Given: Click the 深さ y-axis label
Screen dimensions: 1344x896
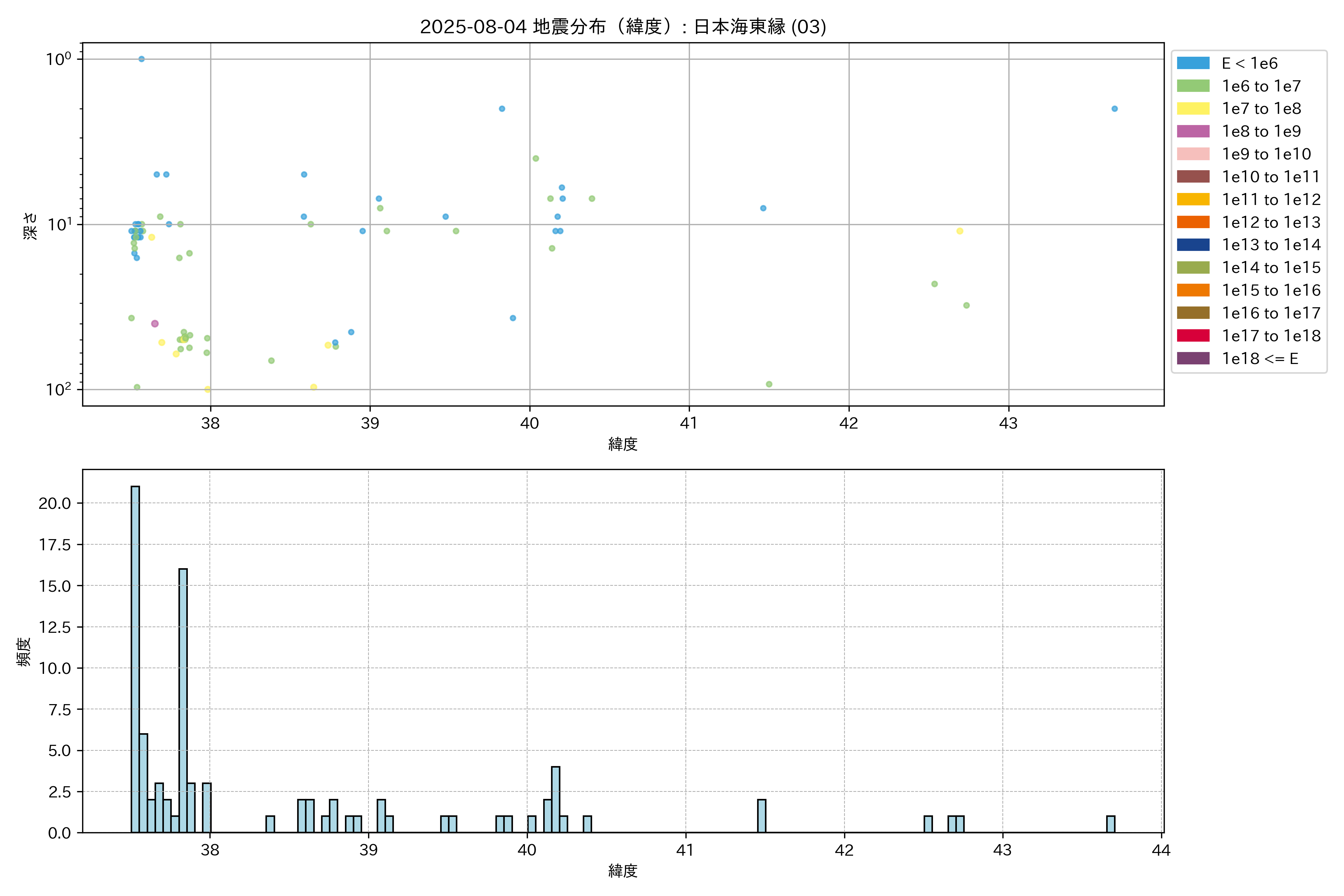Looking at the screenshot, I should click(x=30, y=226).
